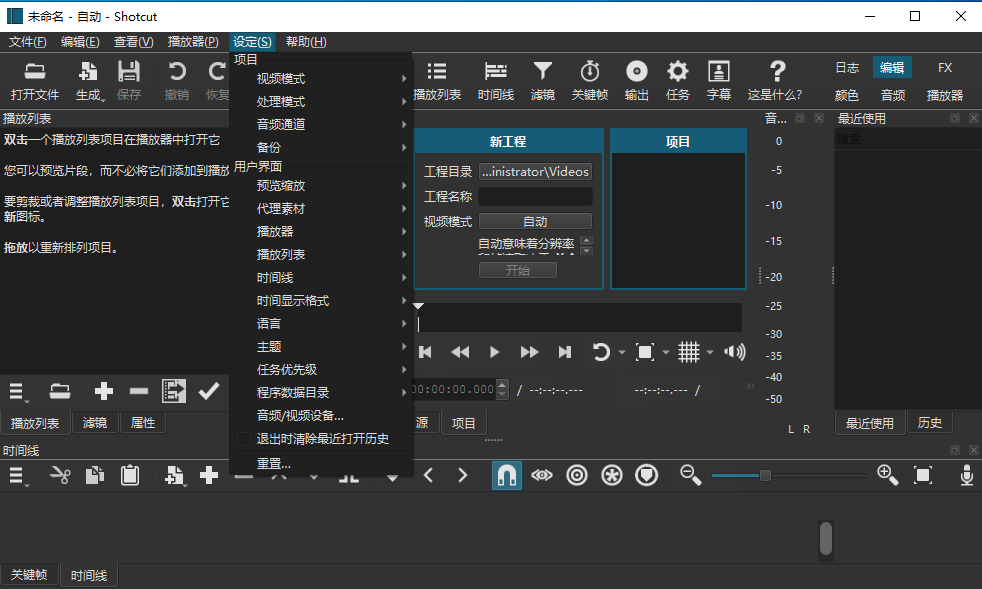Click the 工程目录 path button
The width and height of the screenshot is (982, 589).
pyautogui.click(x=535, y=171)
